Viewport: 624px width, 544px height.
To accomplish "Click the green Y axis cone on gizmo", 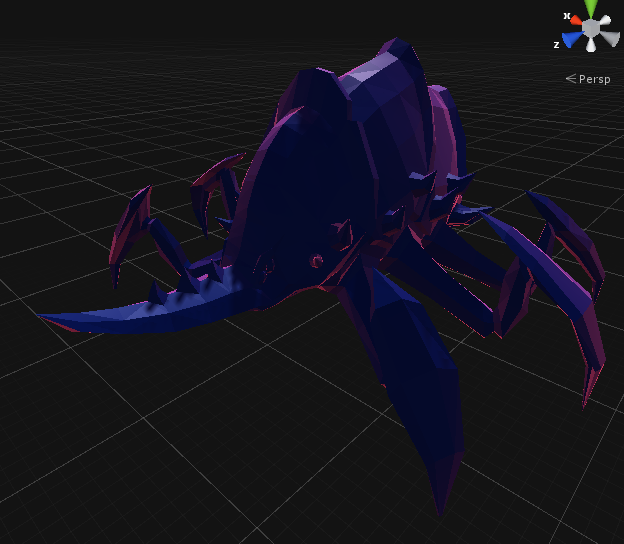I will pos(591,8).
